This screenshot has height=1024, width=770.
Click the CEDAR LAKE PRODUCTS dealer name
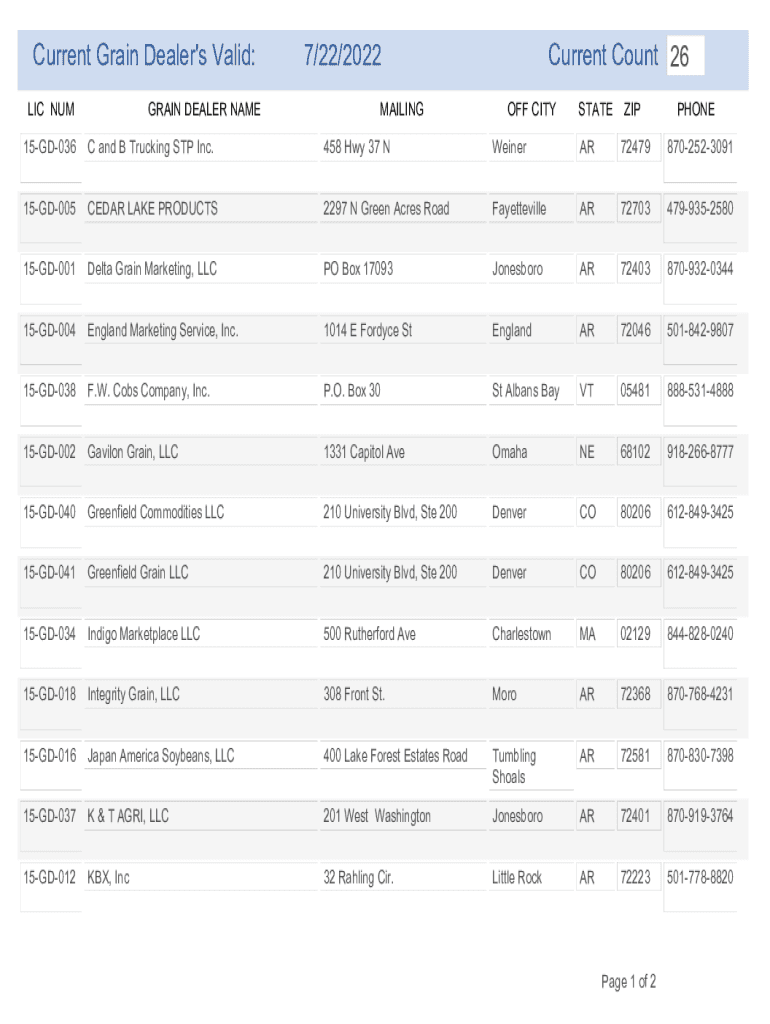coord(152,209)
